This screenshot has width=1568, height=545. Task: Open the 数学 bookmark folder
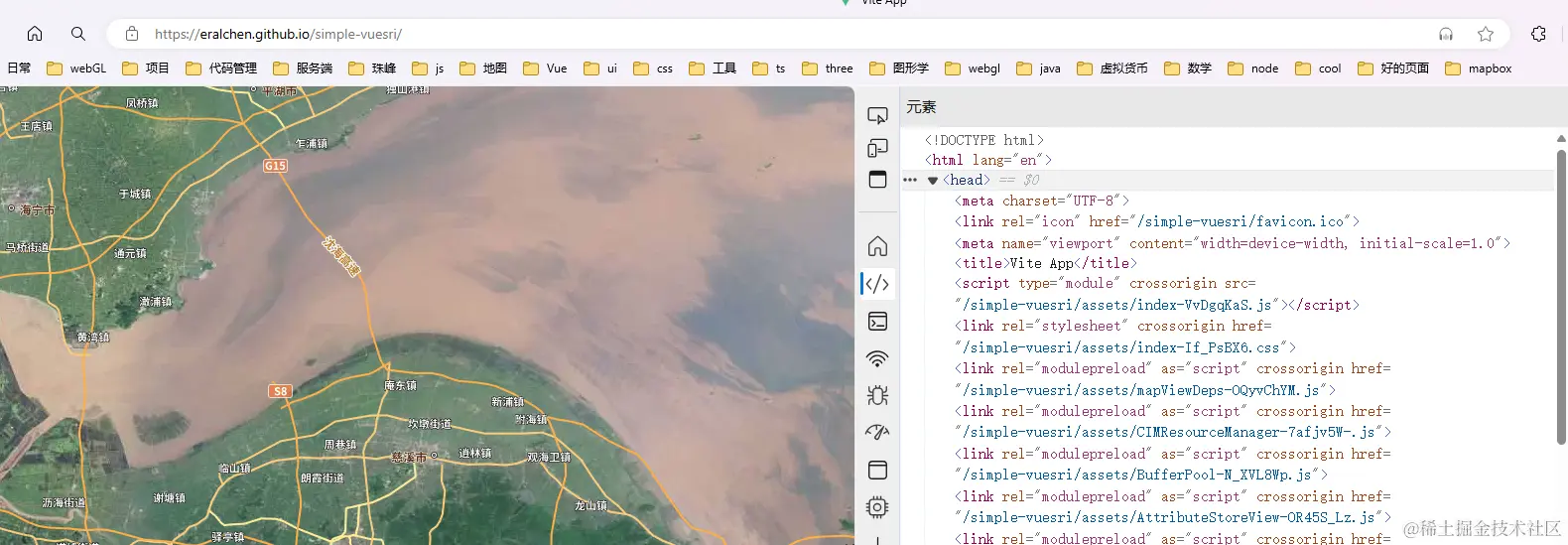click(x=1188, y=68)
